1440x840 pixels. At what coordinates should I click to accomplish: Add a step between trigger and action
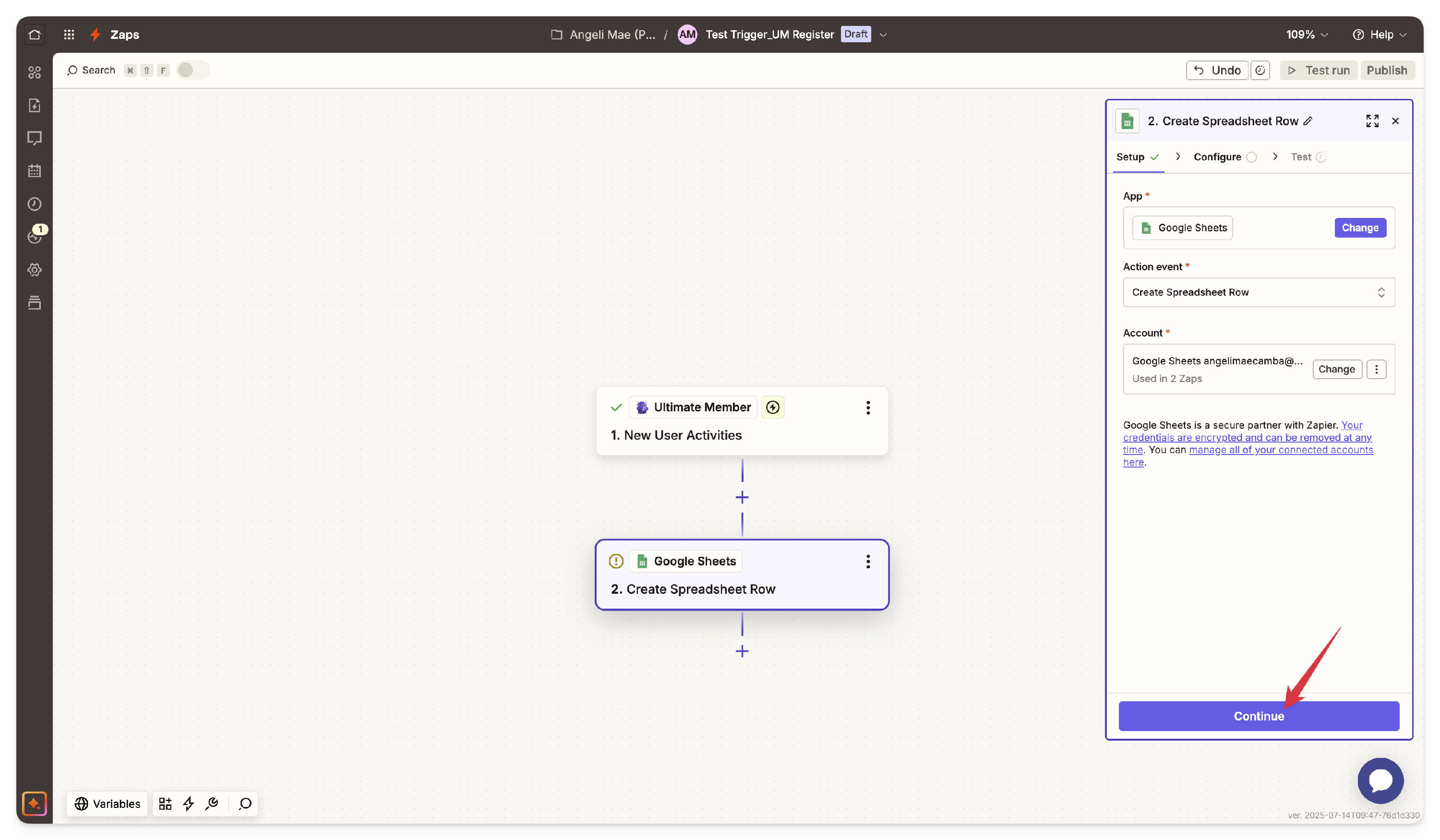pos(742,497)
